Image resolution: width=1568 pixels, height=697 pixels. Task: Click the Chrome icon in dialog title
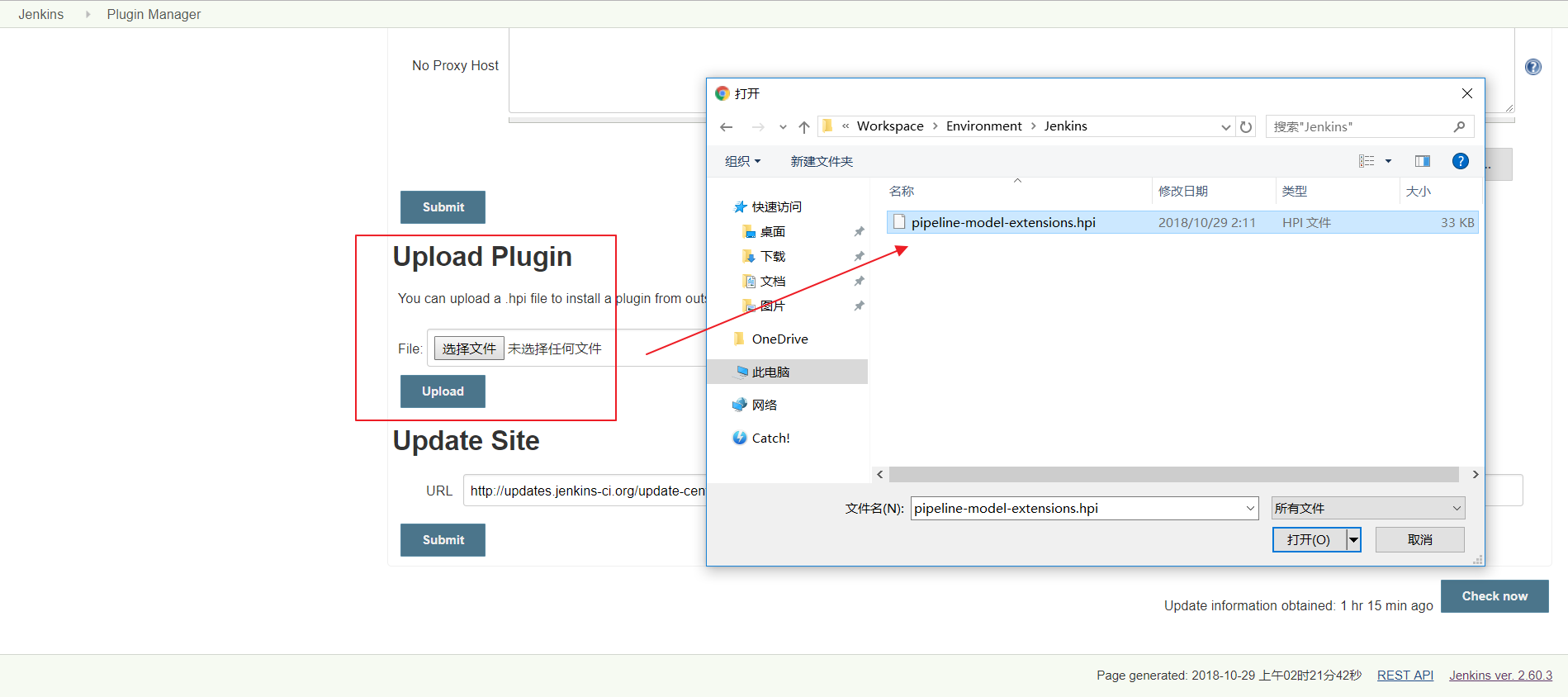[722, 93]
